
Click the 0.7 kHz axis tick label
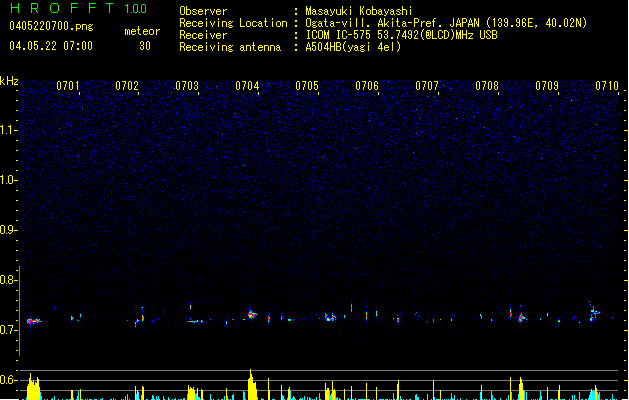8,330
